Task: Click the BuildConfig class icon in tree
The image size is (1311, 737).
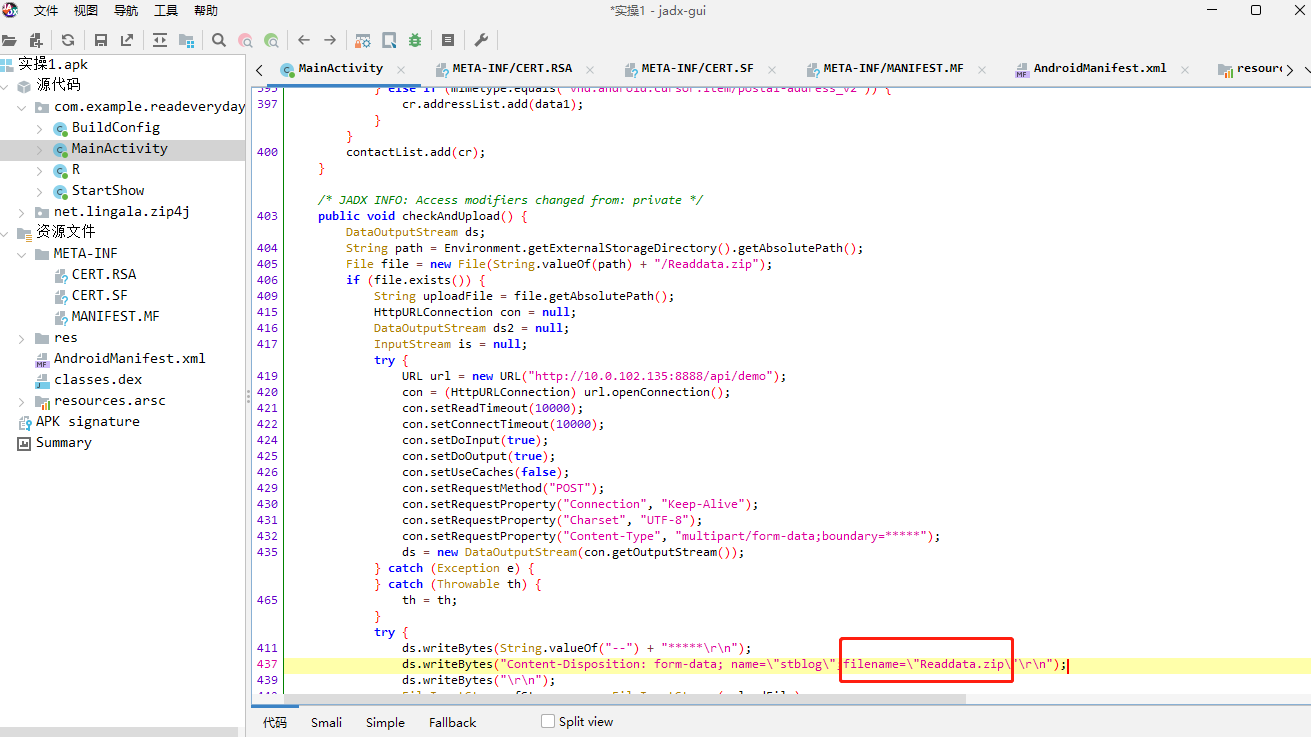Action: point(60,128)
